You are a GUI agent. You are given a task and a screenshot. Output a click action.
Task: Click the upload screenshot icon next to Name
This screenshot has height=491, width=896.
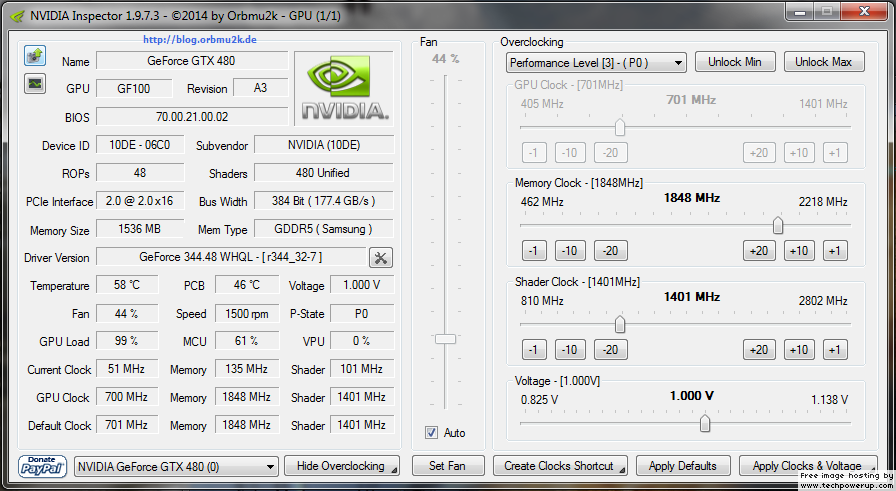click(35, 56)
